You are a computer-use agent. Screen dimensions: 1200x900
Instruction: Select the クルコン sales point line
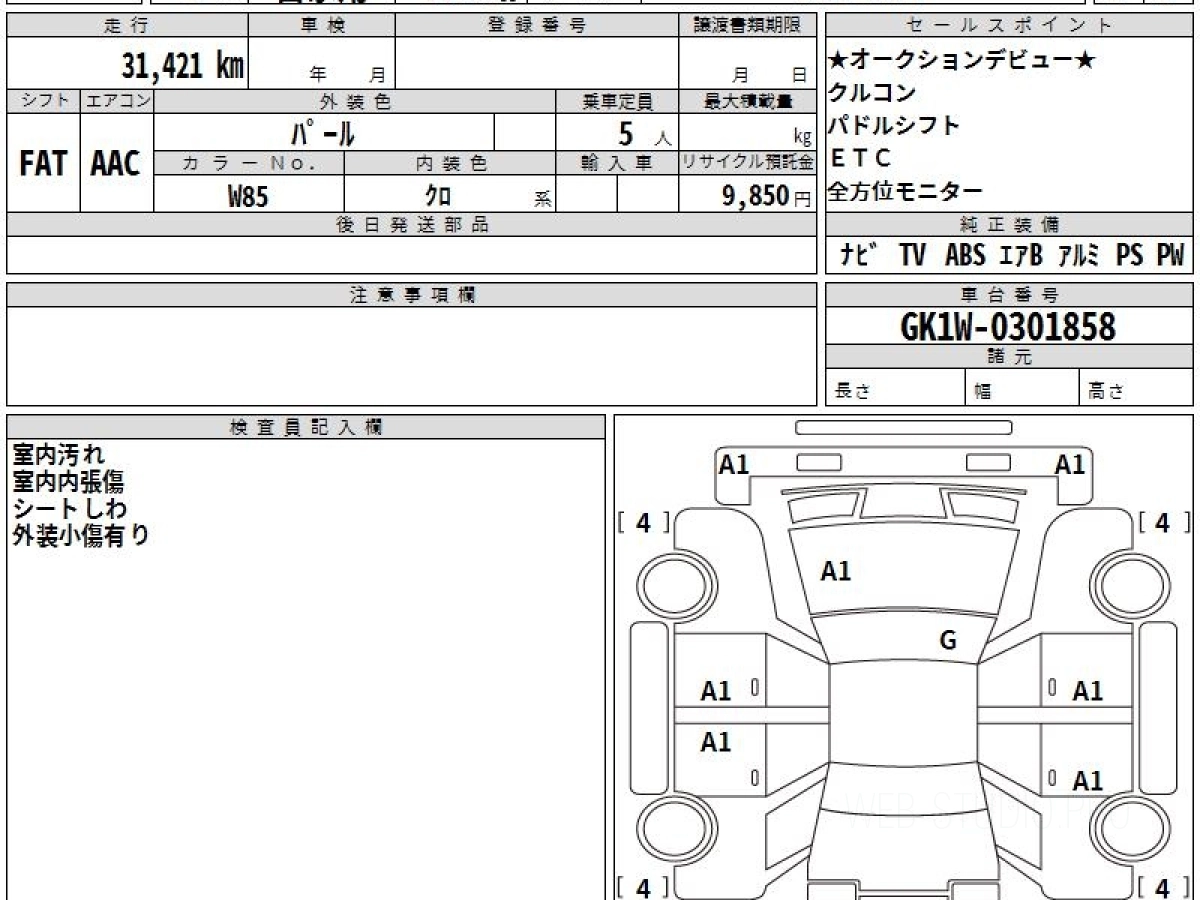[x=872, y=93]
